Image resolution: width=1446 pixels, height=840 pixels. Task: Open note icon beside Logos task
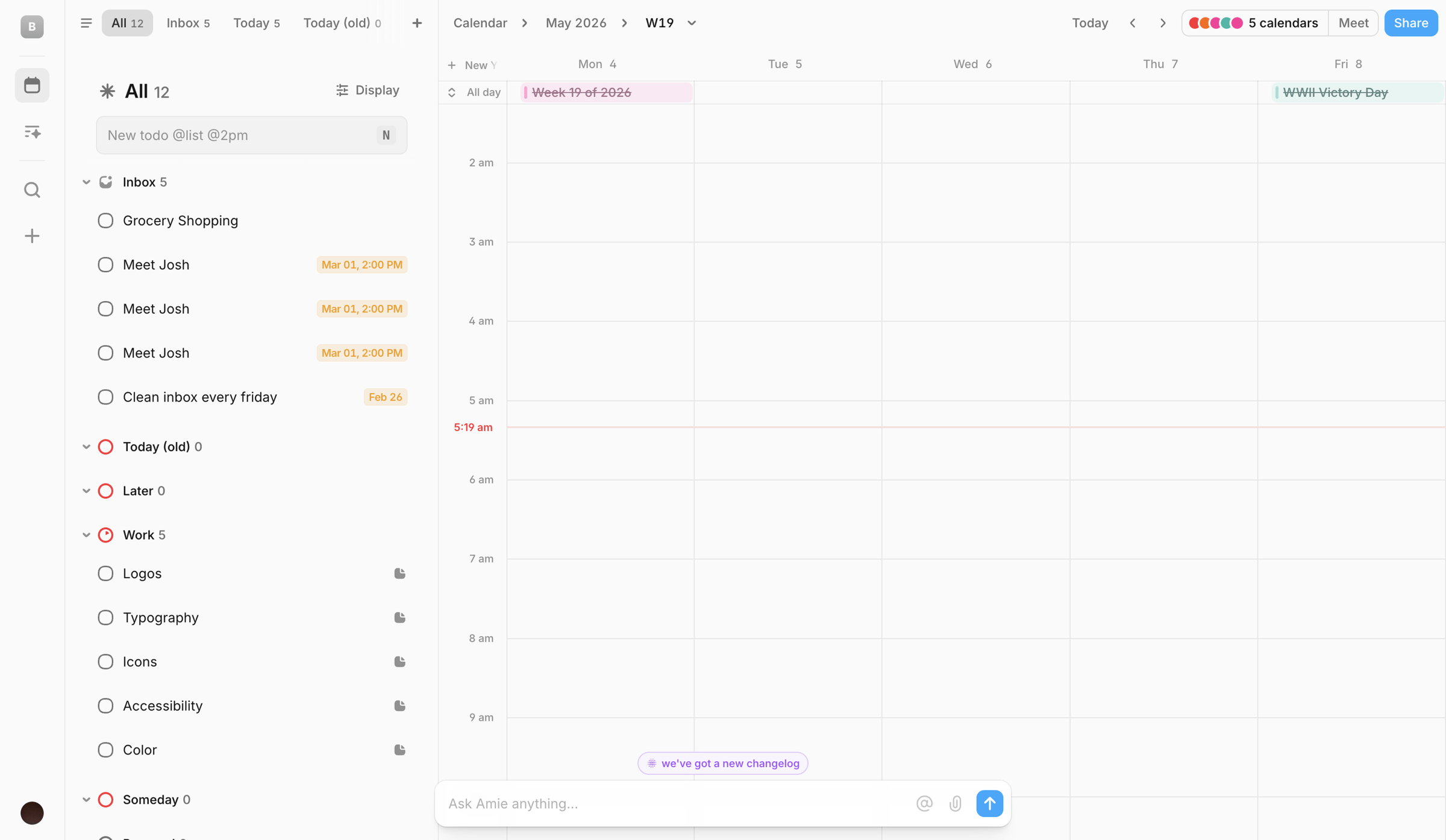pos(399,573)
